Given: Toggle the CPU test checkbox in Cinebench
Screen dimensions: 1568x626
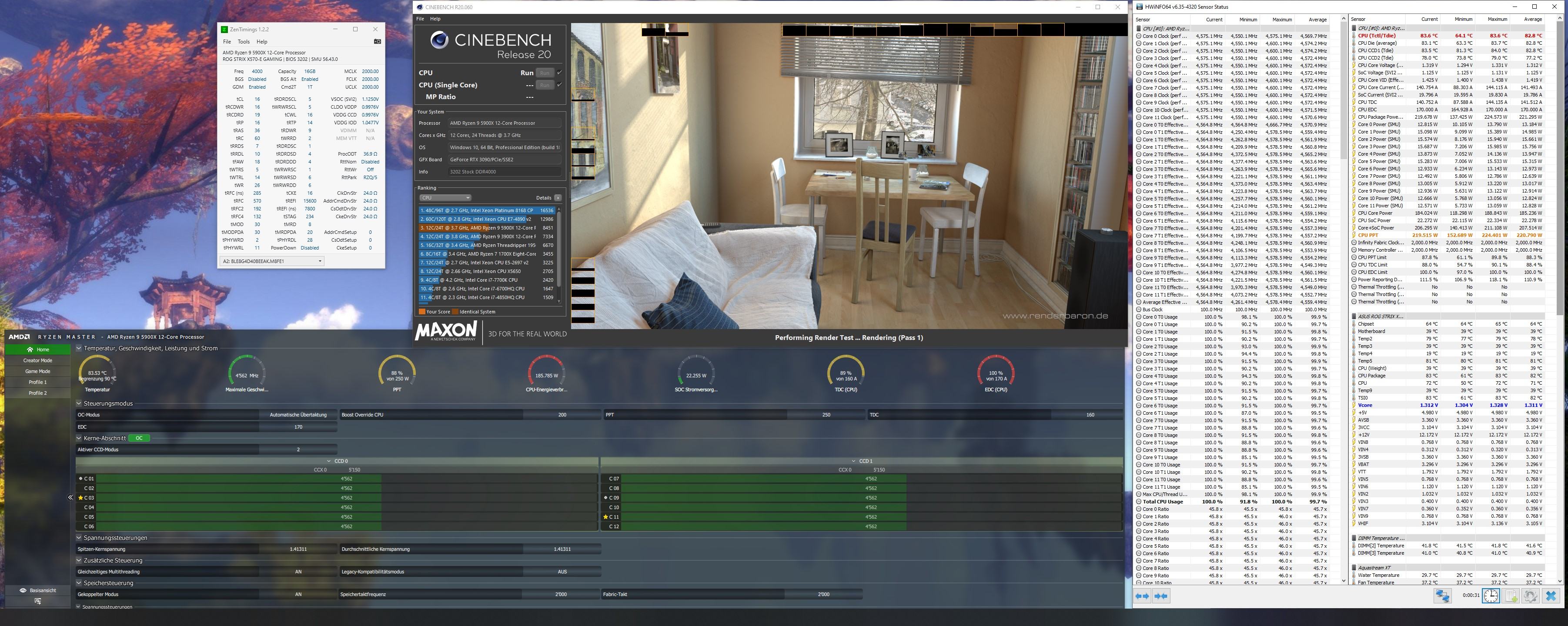Looking at the screenshot, I should (x=559, y=73).
